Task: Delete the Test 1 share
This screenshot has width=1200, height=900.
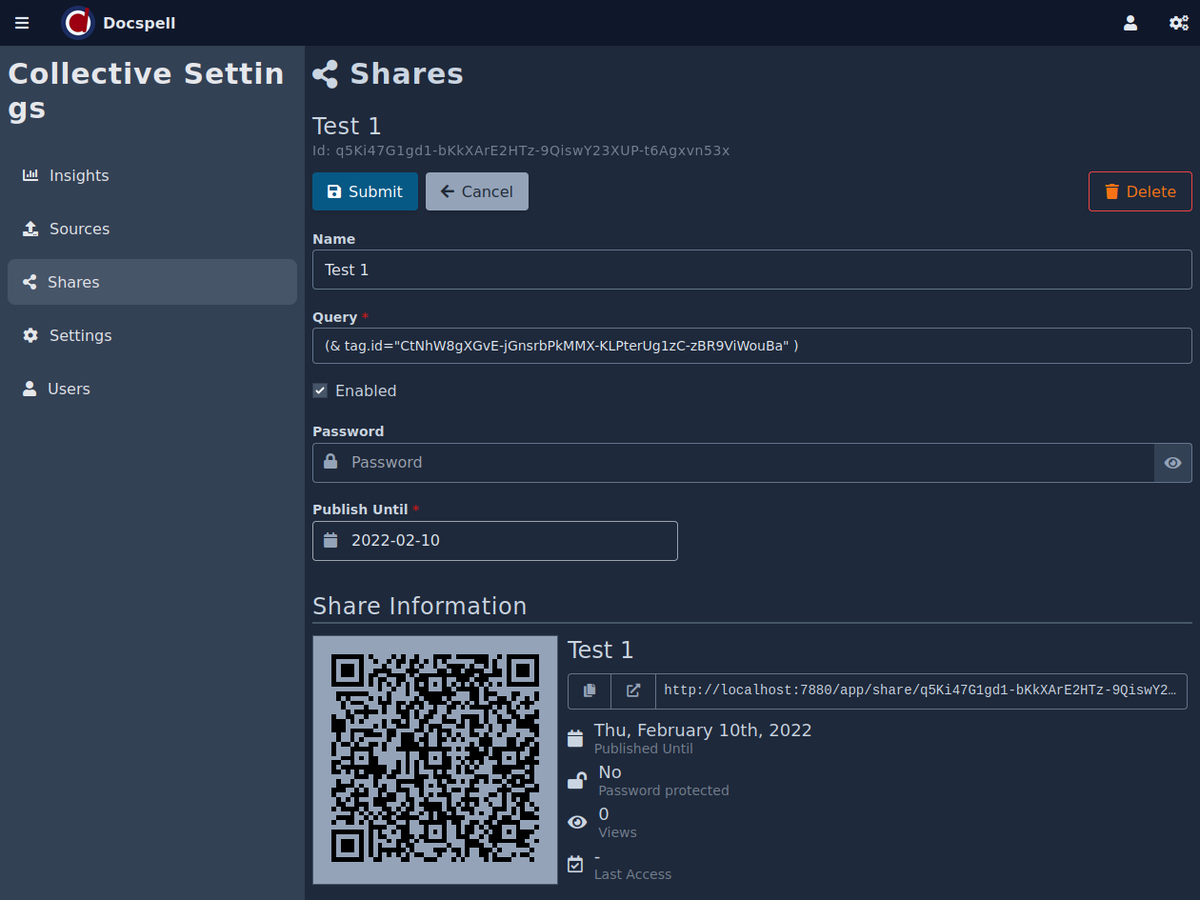Action: coord(1140,192)
